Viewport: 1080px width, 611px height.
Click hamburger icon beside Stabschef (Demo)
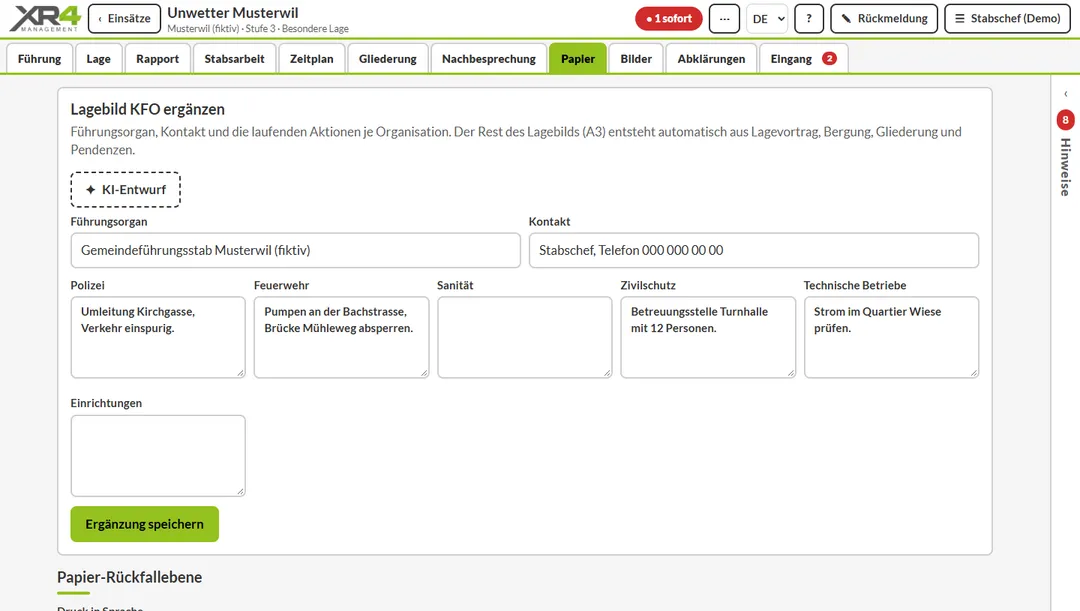tap(959, 19)
